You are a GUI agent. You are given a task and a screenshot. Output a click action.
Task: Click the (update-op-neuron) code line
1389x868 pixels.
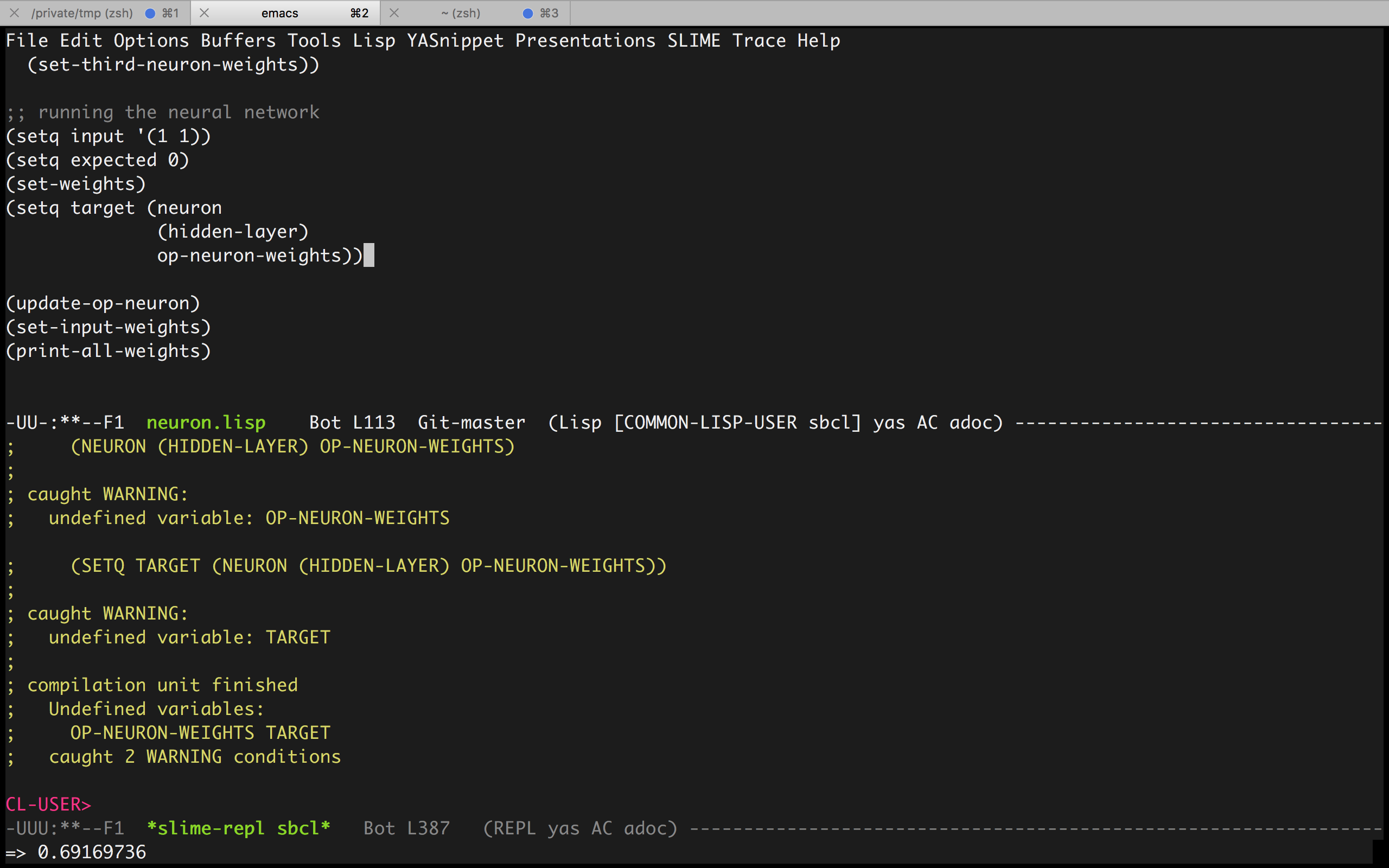(x=103, y=303)
